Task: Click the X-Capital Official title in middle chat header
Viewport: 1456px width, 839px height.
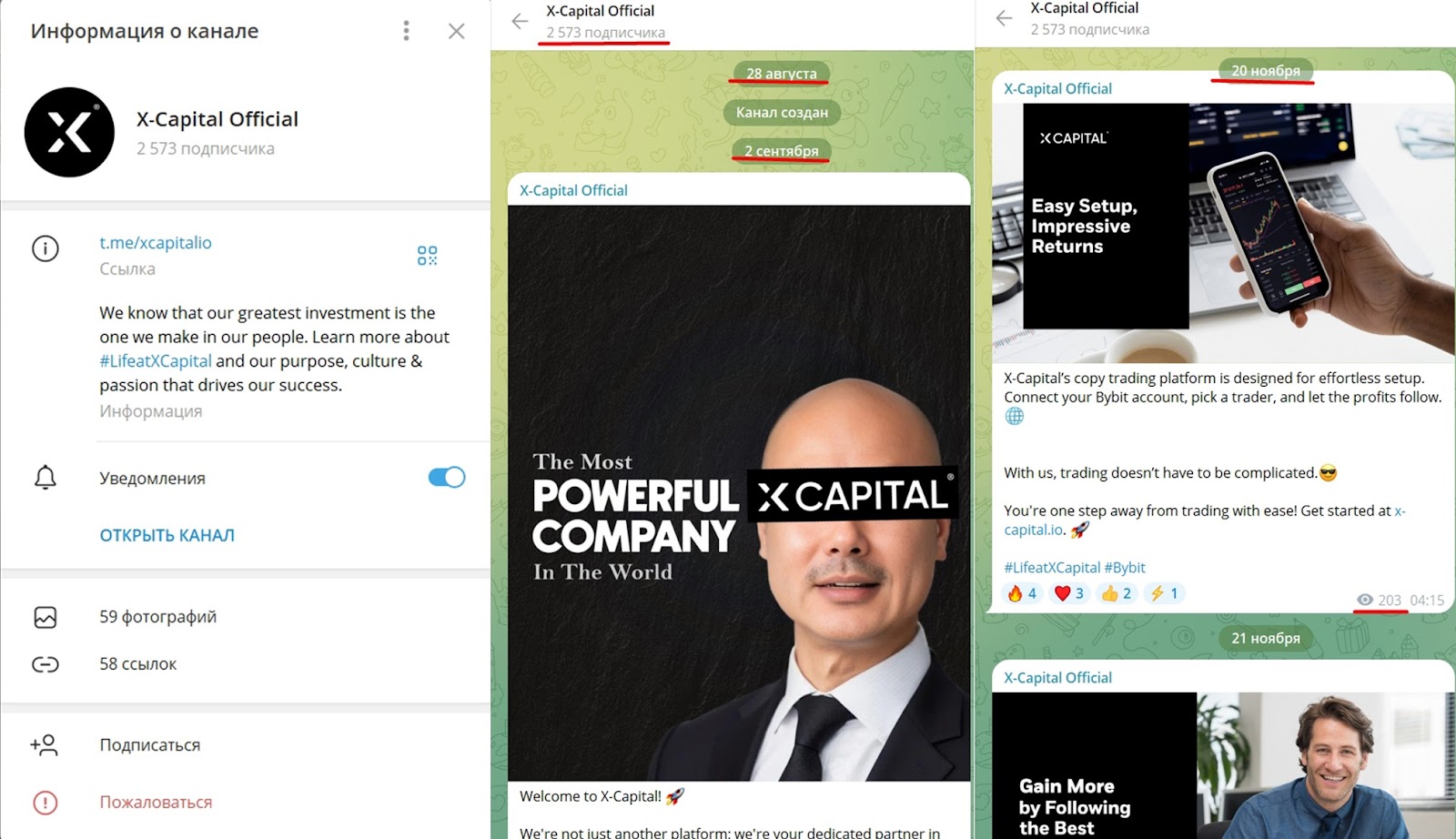Action: 601,11
